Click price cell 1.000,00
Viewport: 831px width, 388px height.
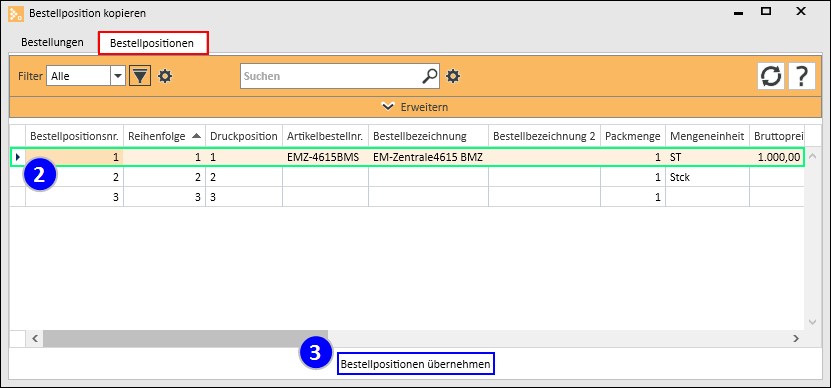point(777,157)
